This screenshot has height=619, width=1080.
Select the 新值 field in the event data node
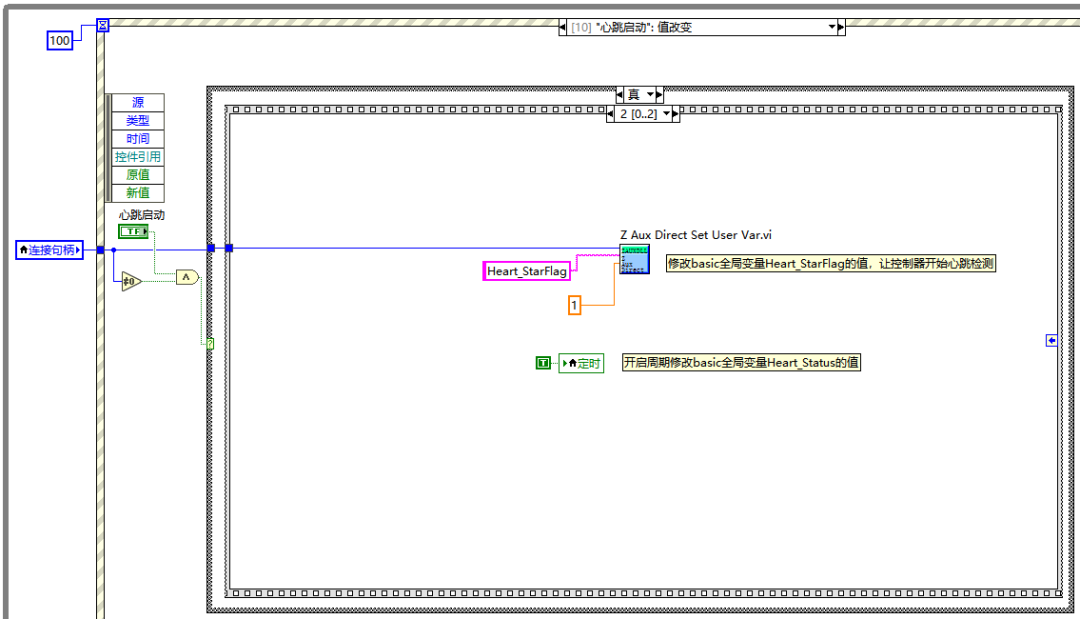point(138,193)
